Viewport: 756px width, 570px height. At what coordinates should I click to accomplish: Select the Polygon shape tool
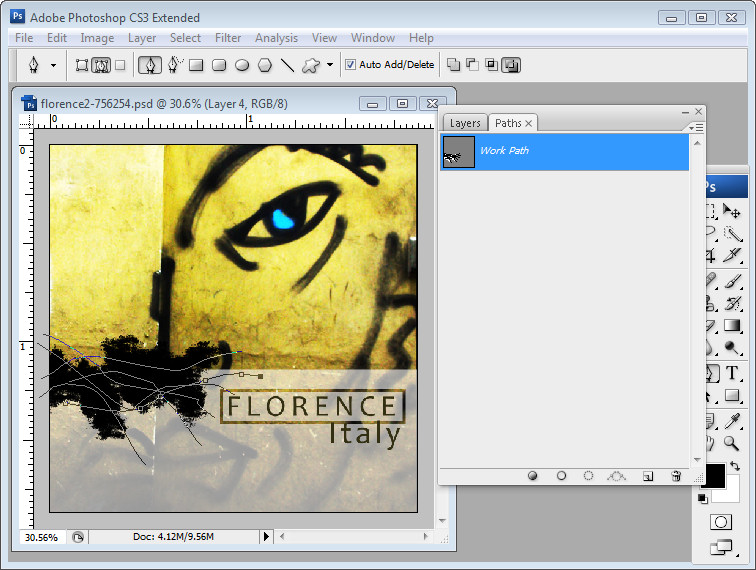[x=265, y=65]
